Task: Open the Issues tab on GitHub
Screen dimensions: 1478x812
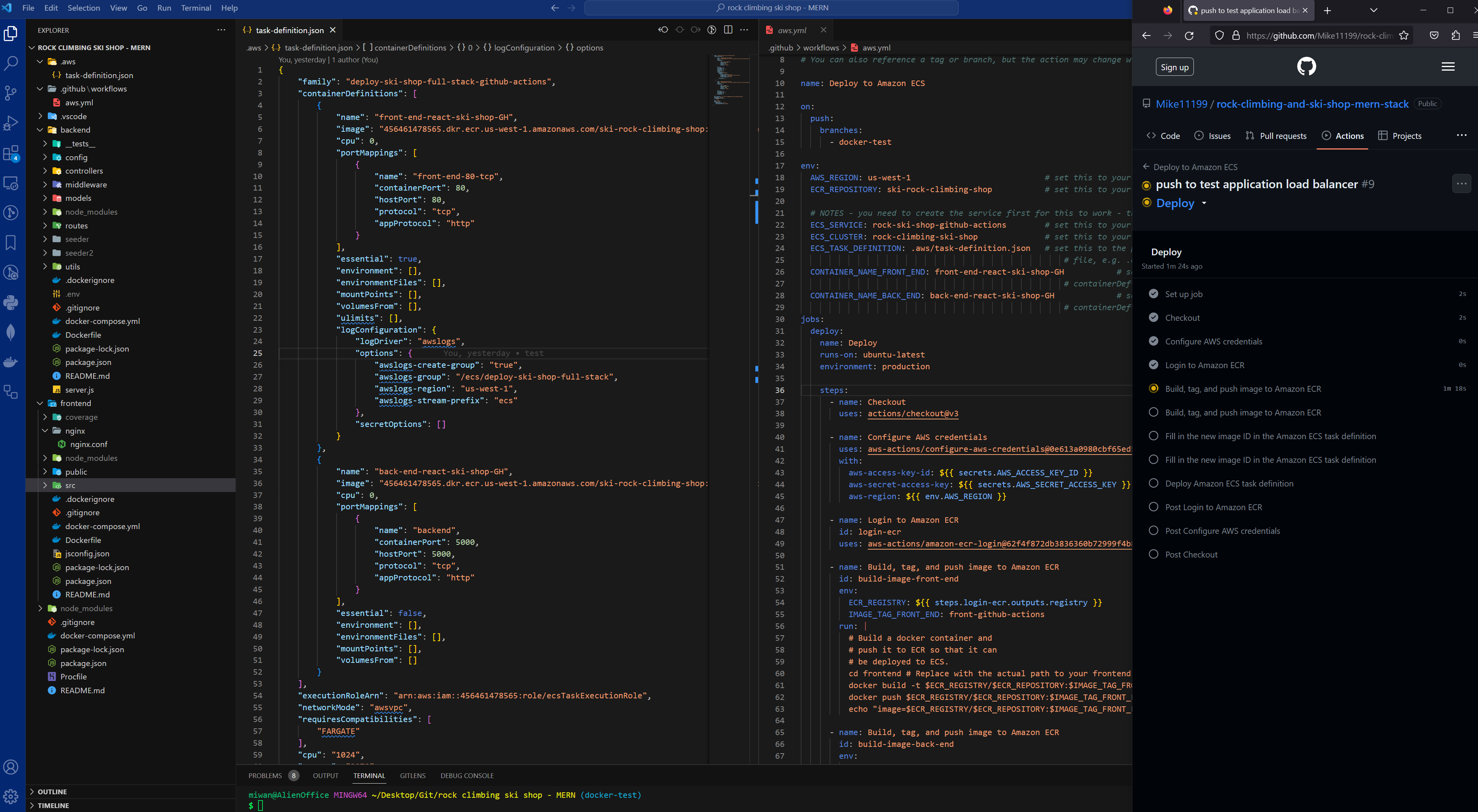Action: point(1212,136)
